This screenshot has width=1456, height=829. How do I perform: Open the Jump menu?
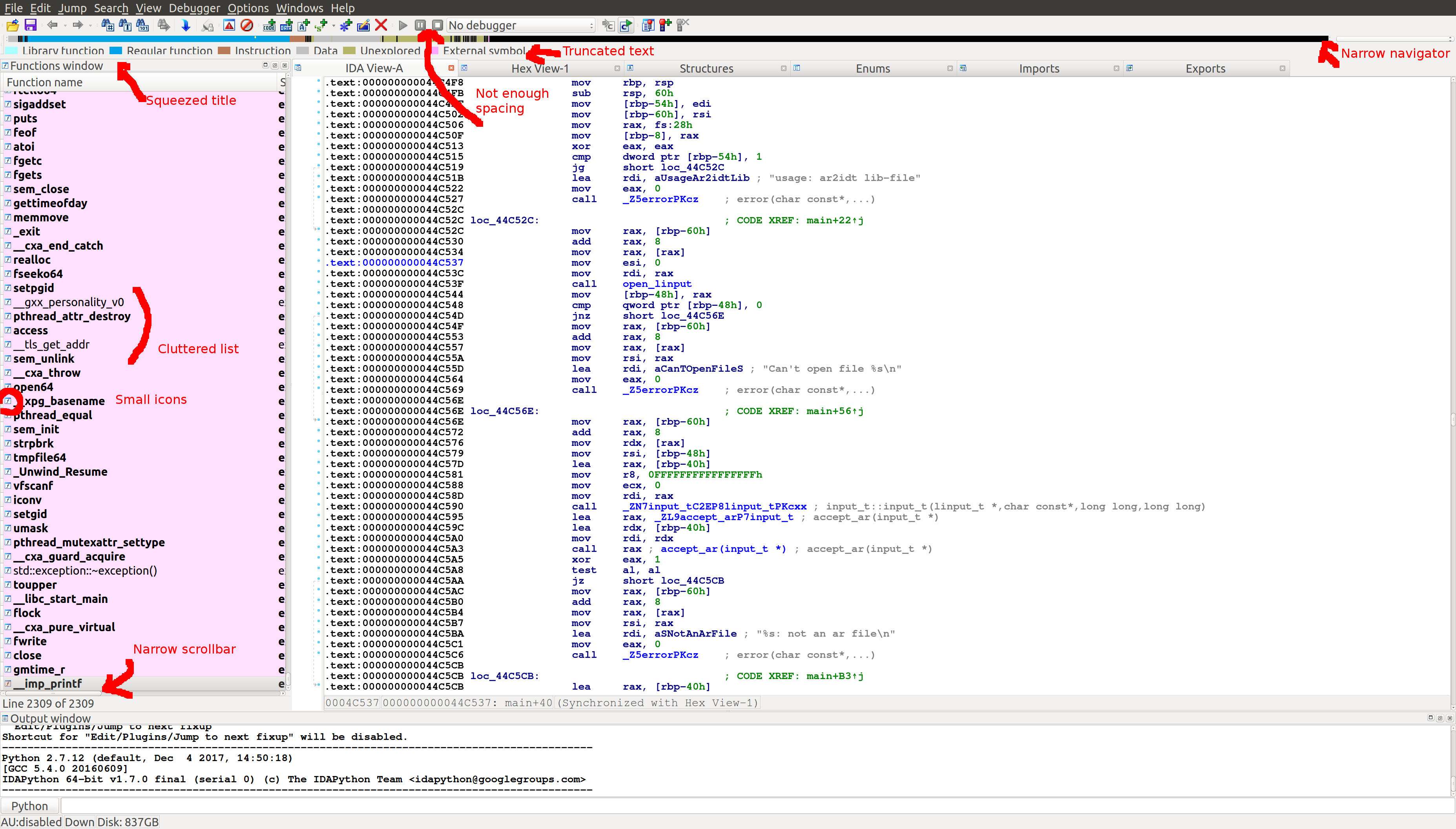coord(72,8)
